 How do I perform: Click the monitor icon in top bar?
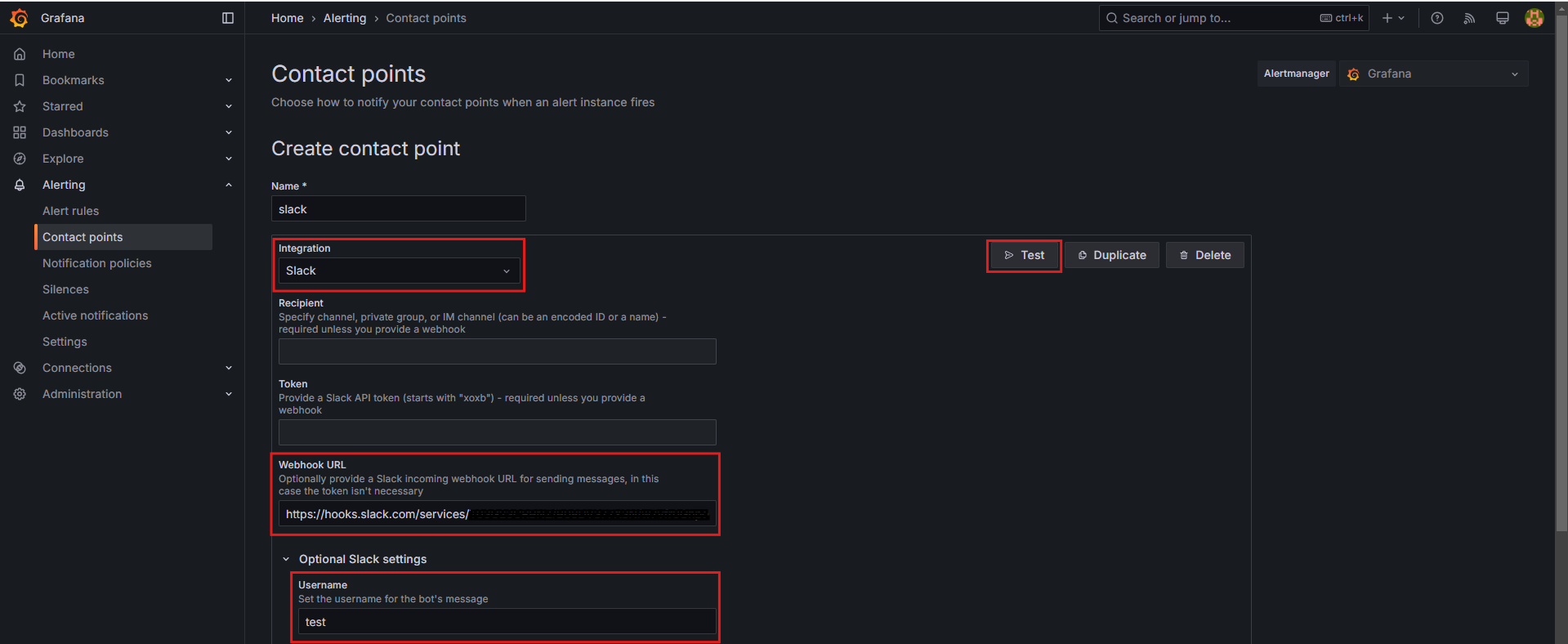[1502, 18]
